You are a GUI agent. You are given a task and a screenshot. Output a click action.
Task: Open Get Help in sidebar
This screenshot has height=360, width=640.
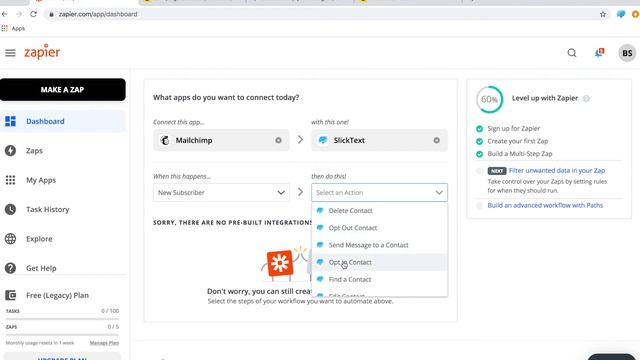pyautogui.click(x=62, y=268)
